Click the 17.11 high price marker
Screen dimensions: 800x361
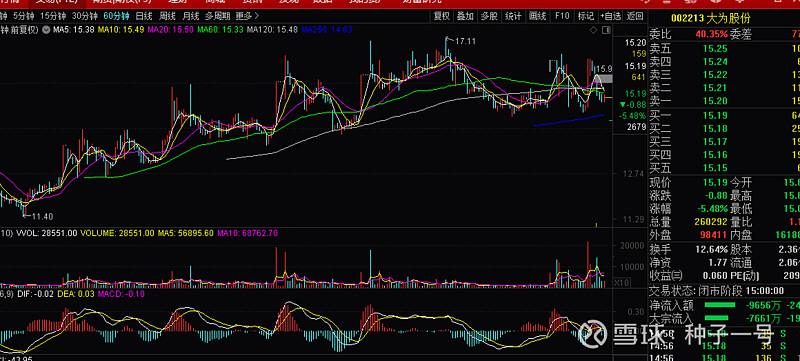click(465, 41)
